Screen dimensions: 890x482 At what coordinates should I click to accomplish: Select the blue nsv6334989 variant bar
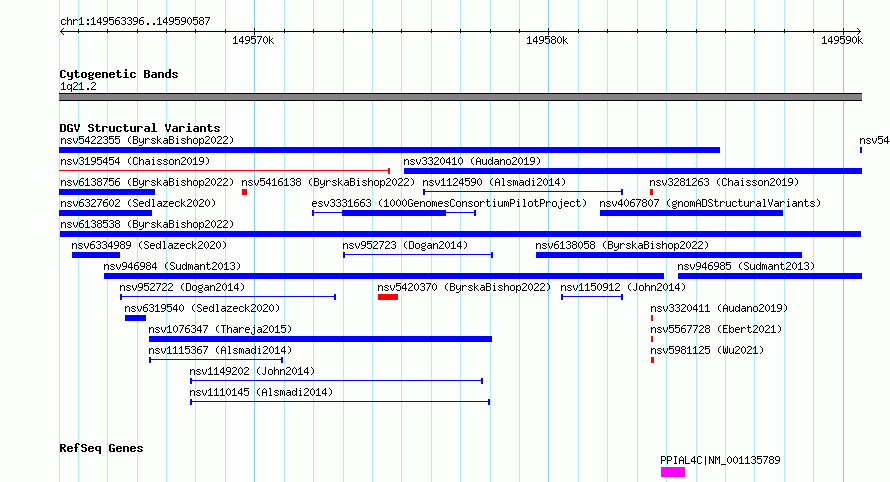(96, 255)
